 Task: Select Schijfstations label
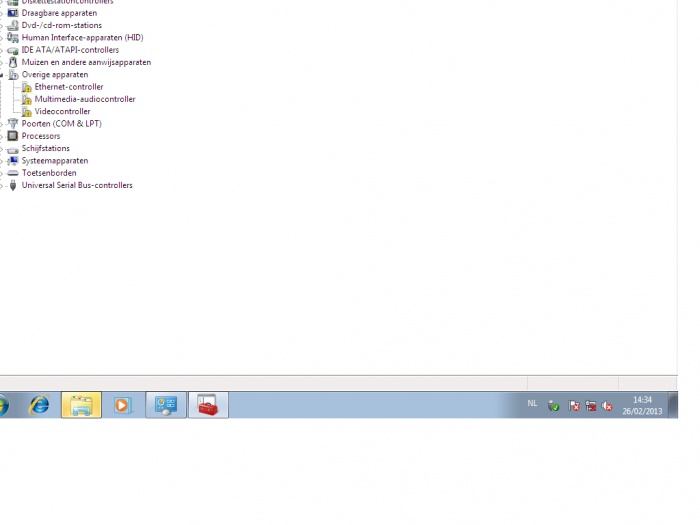pyautogui.click(x=46, y=148)
